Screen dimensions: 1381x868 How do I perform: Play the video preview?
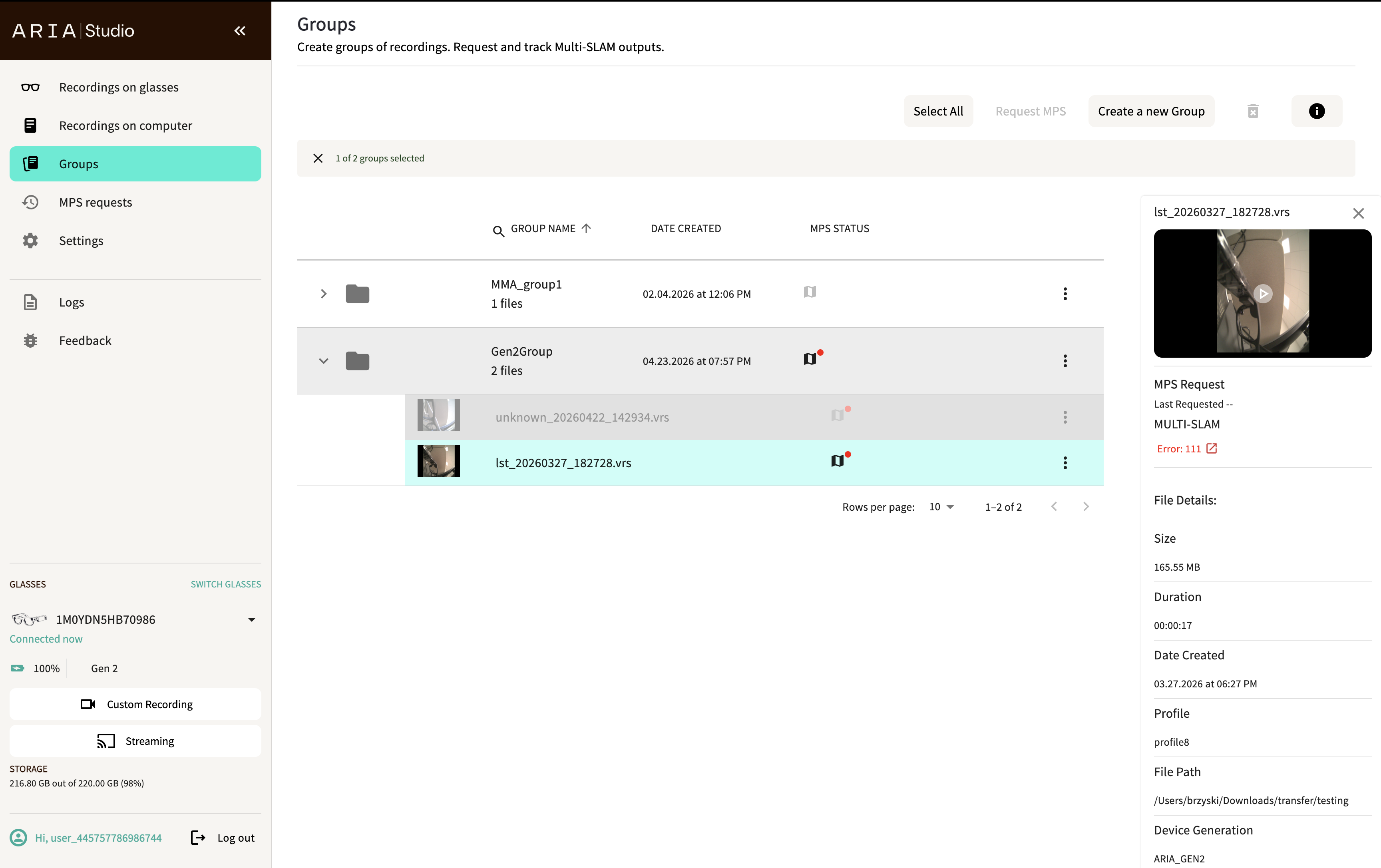(1262, 294)
